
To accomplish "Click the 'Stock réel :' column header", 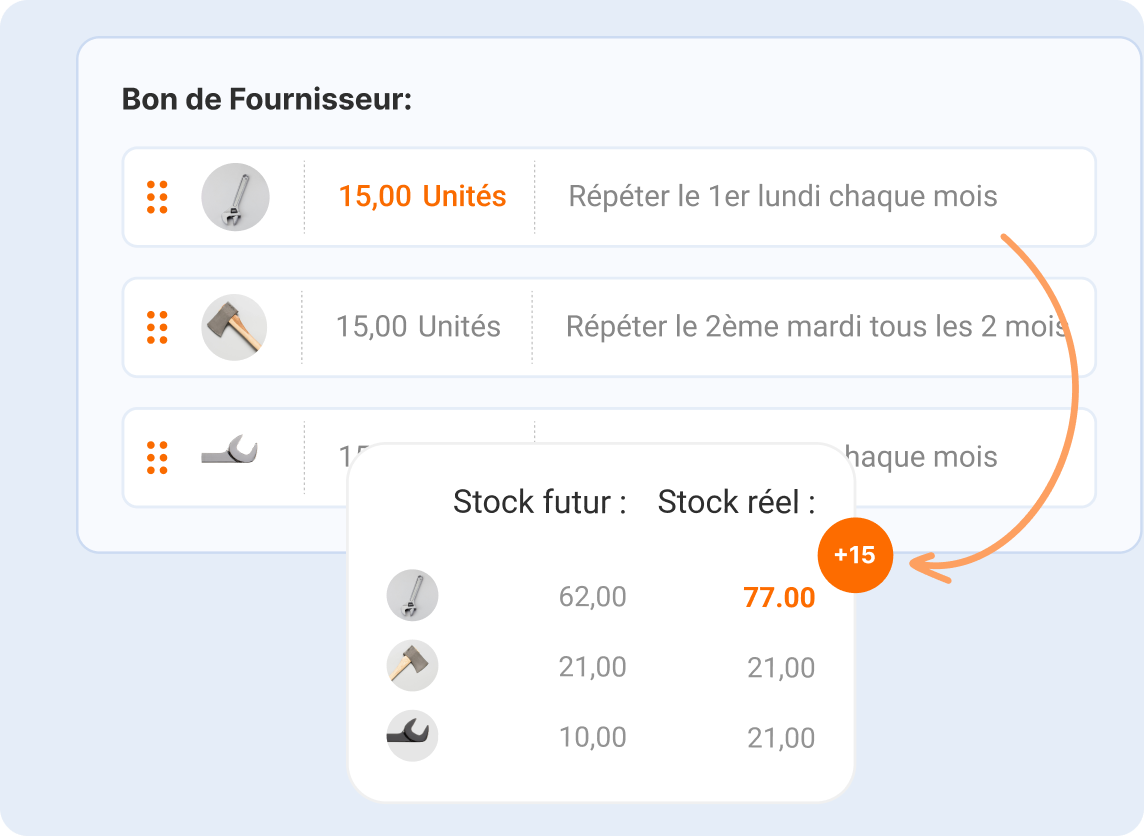I will tap(736, 502).
